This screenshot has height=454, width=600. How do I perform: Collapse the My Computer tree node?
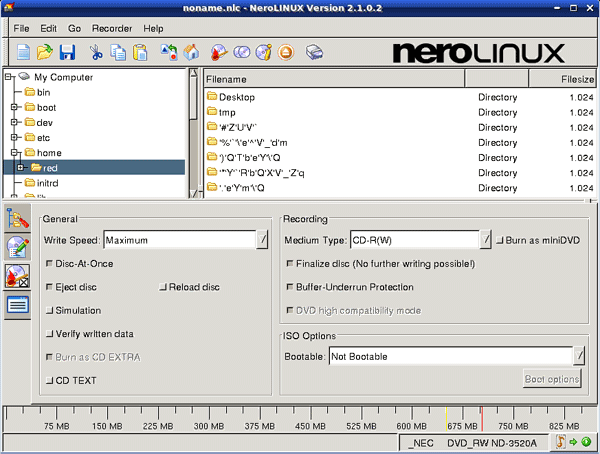8,77
